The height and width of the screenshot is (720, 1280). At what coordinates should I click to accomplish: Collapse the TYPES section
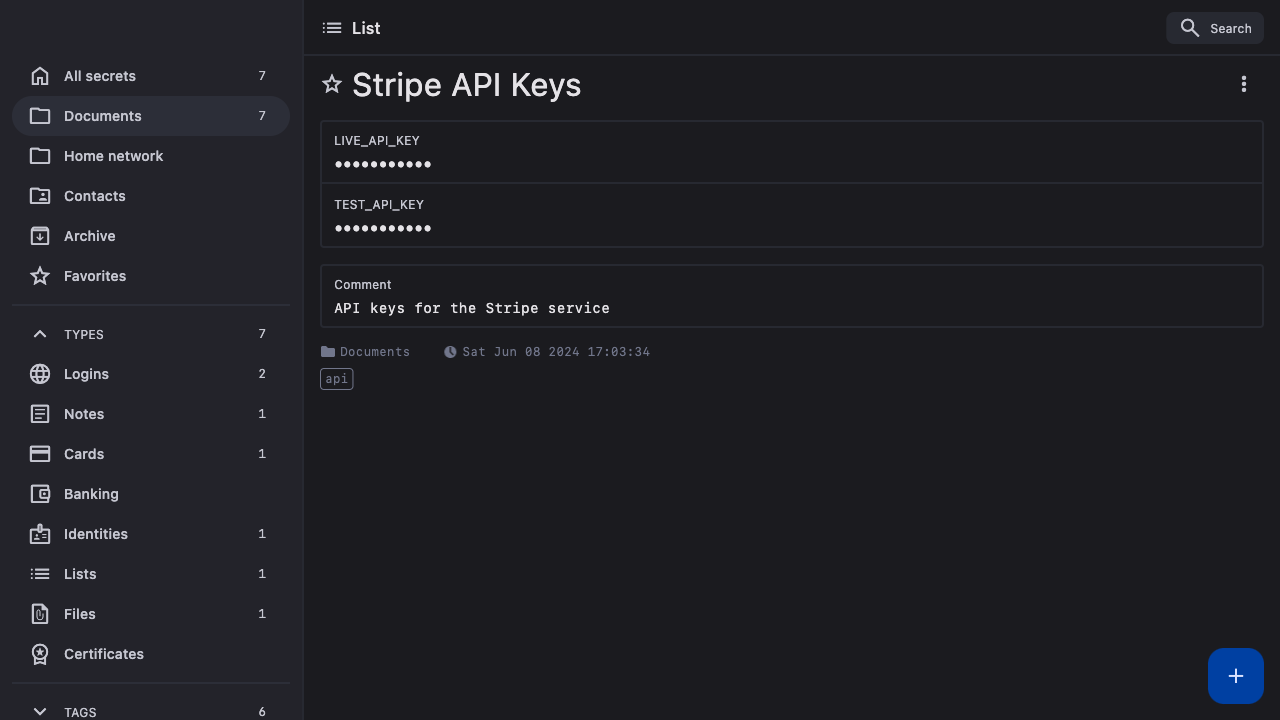point(40,334)
